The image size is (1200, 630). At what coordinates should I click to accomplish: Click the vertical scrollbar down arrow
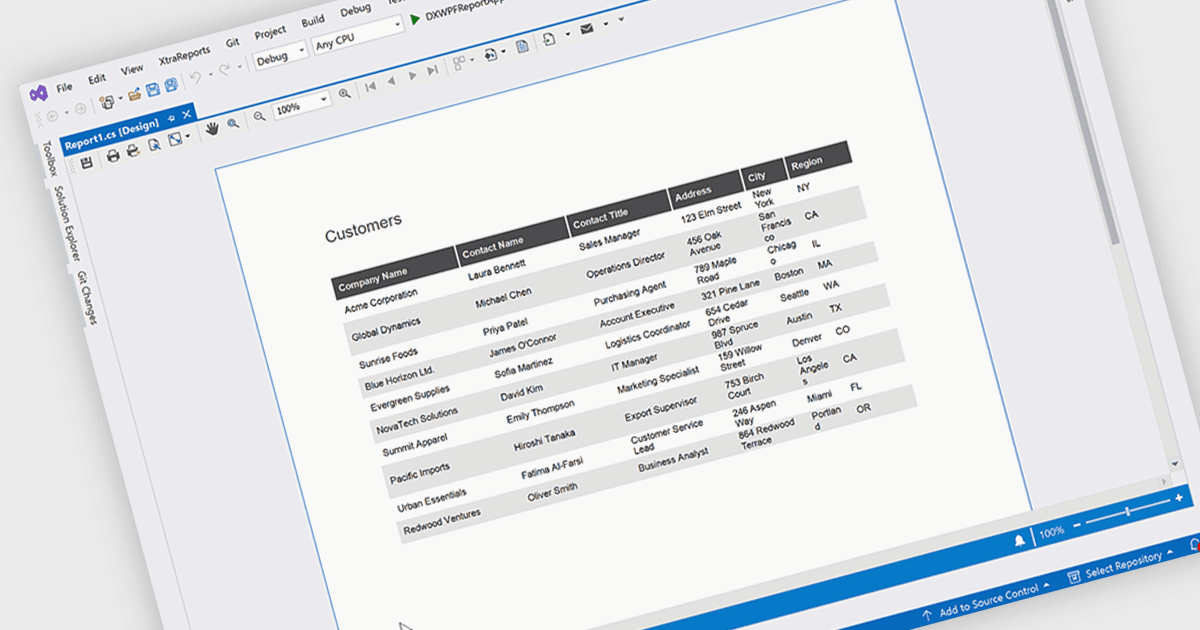(1177, 463)
